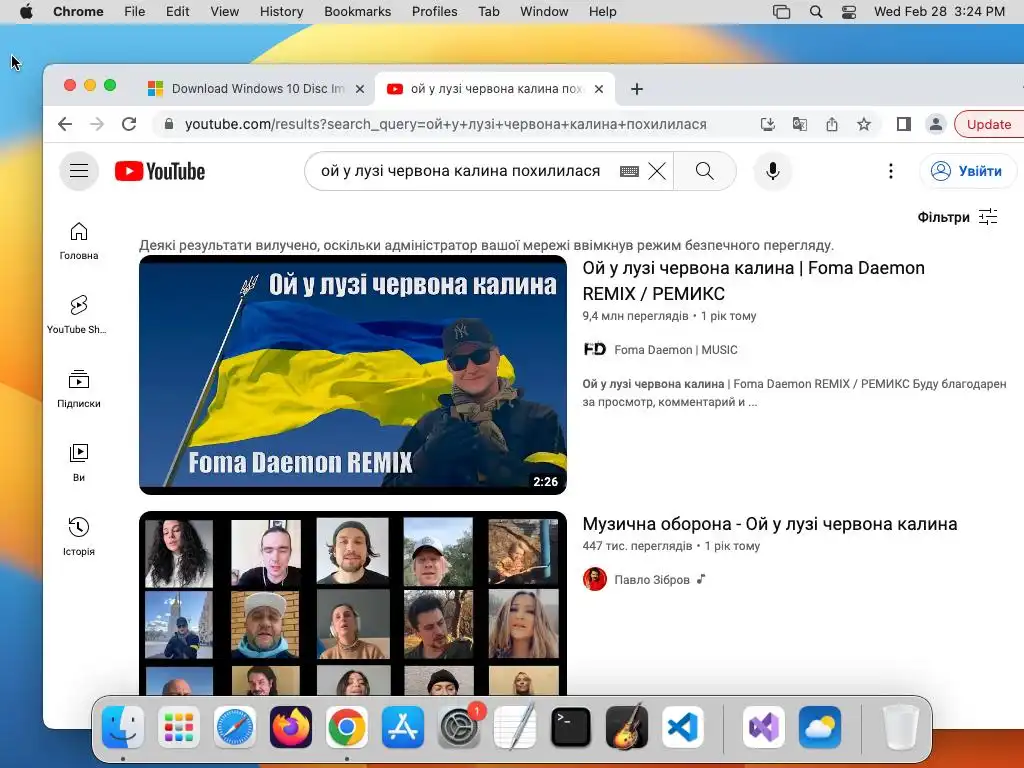
Task: Open System Settings from the Dock
Action: [x=458, y=727]
